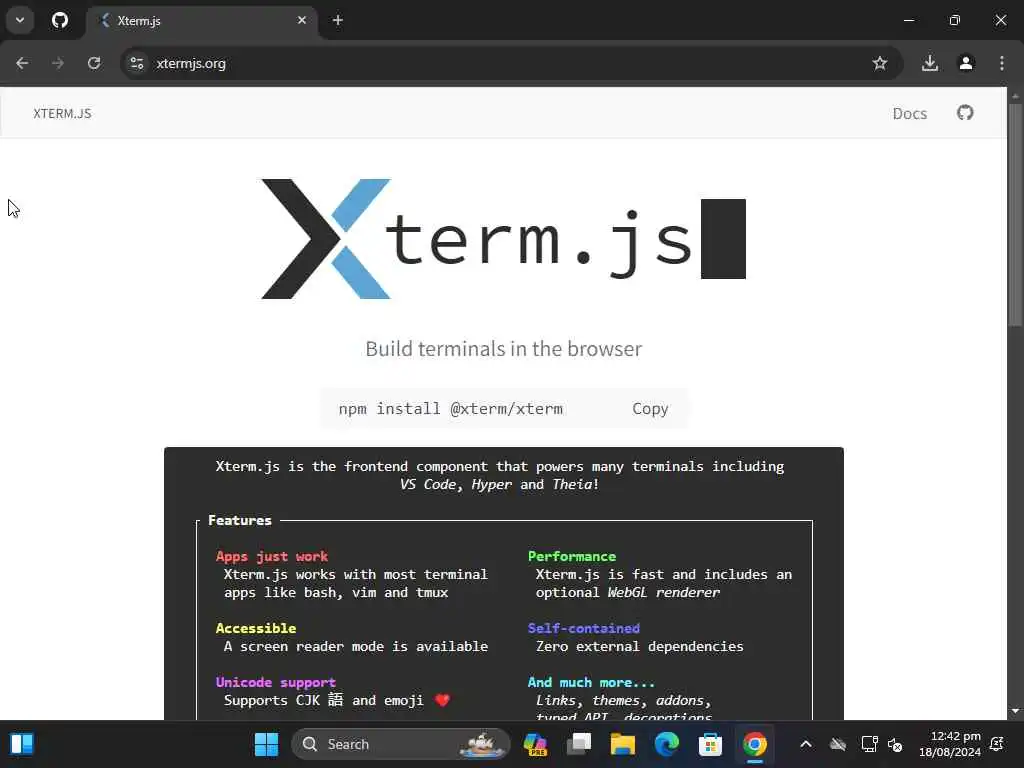Click 'Hyper' in the terminal text

(491, 485)
